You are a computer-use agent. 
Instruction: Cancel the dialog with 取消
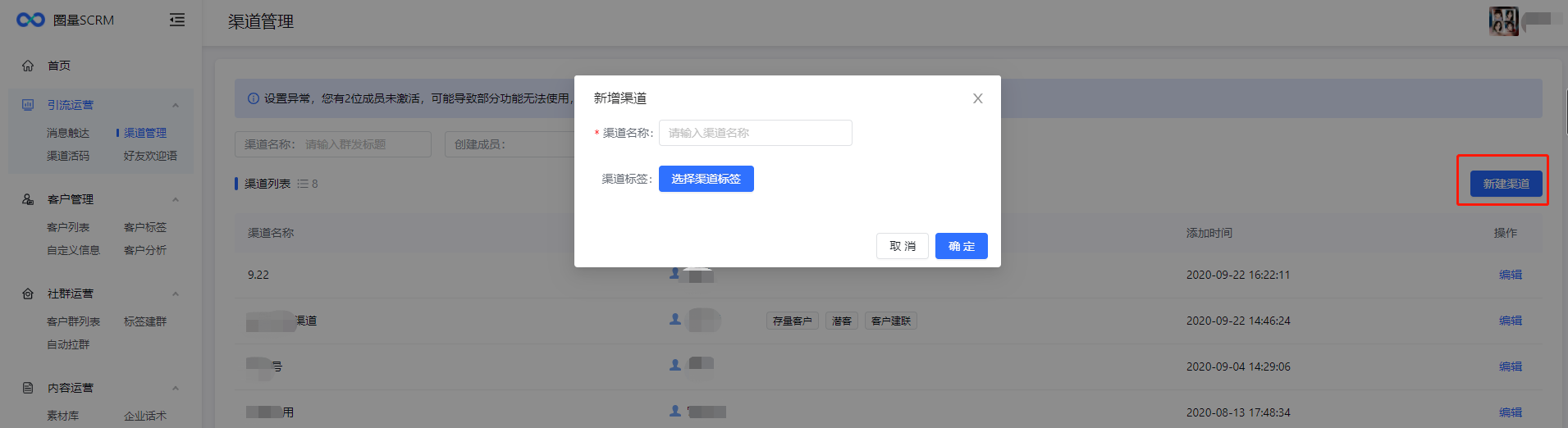[x=902, y=246]
